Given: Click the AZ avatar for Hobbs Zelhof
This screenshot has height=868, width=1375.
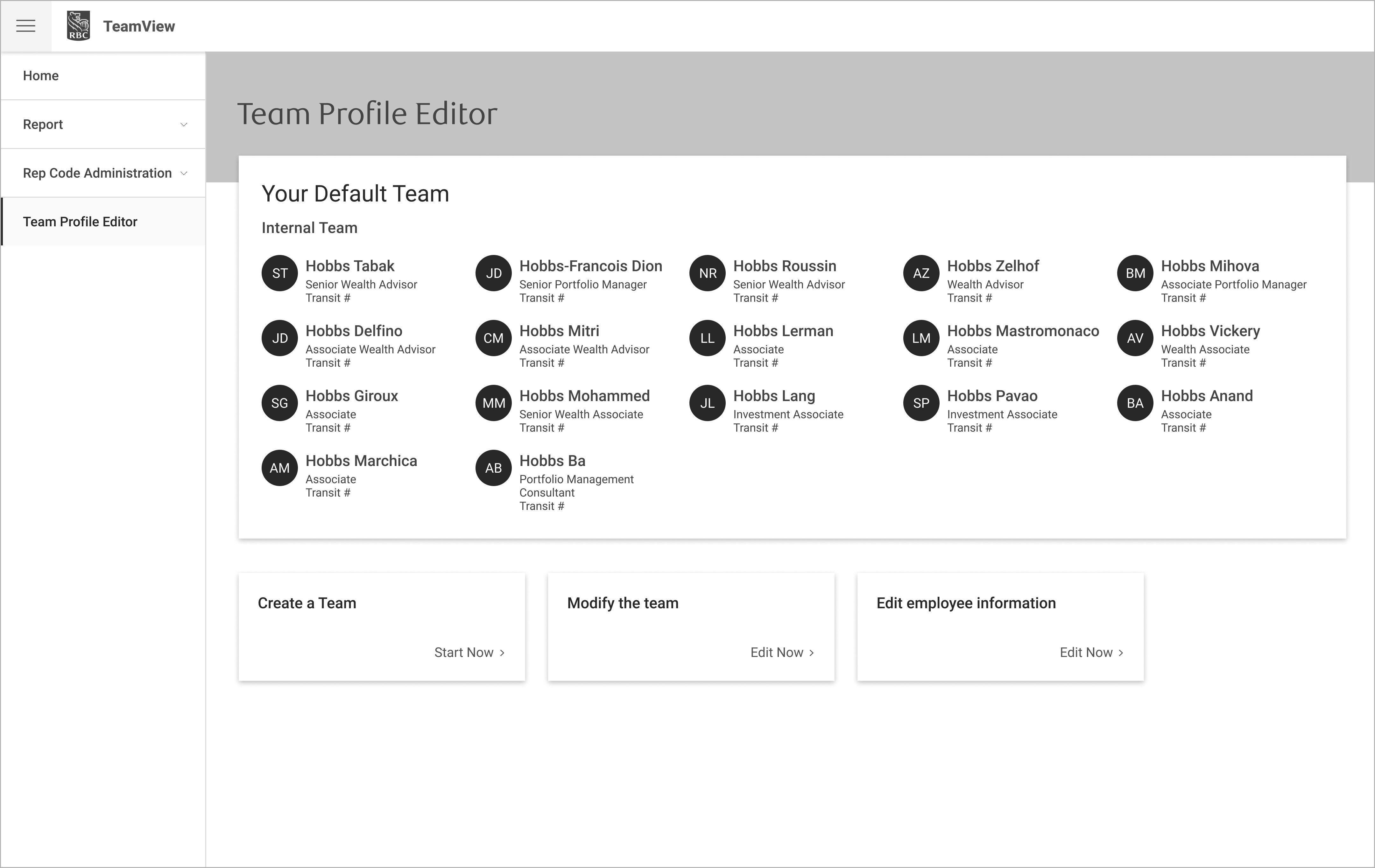Looking at the screenshot, I should tap(921, 273).
